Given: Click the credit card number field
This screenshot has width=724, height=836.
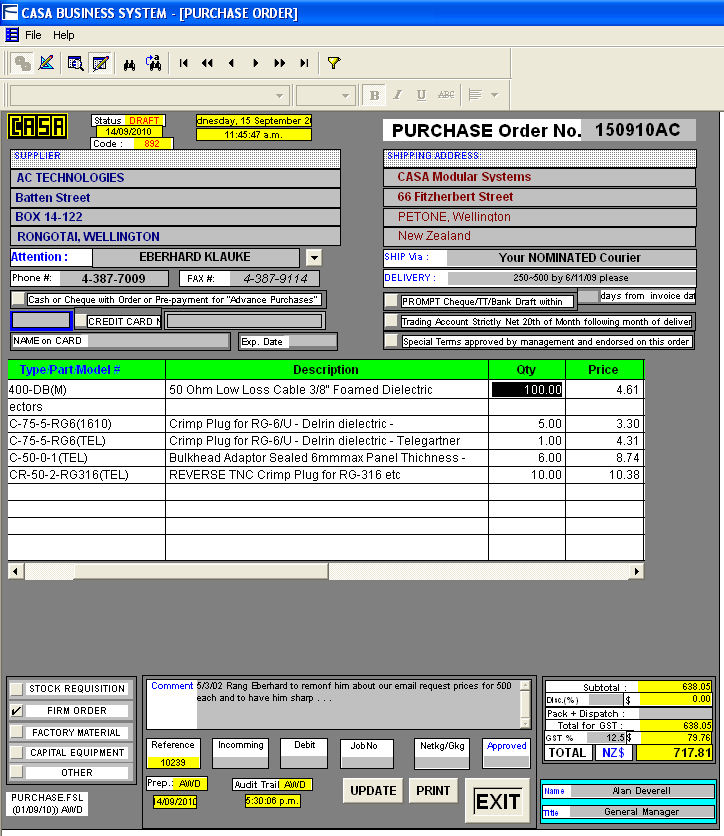Looking at the screenshot, I should (x=244, y=321).
